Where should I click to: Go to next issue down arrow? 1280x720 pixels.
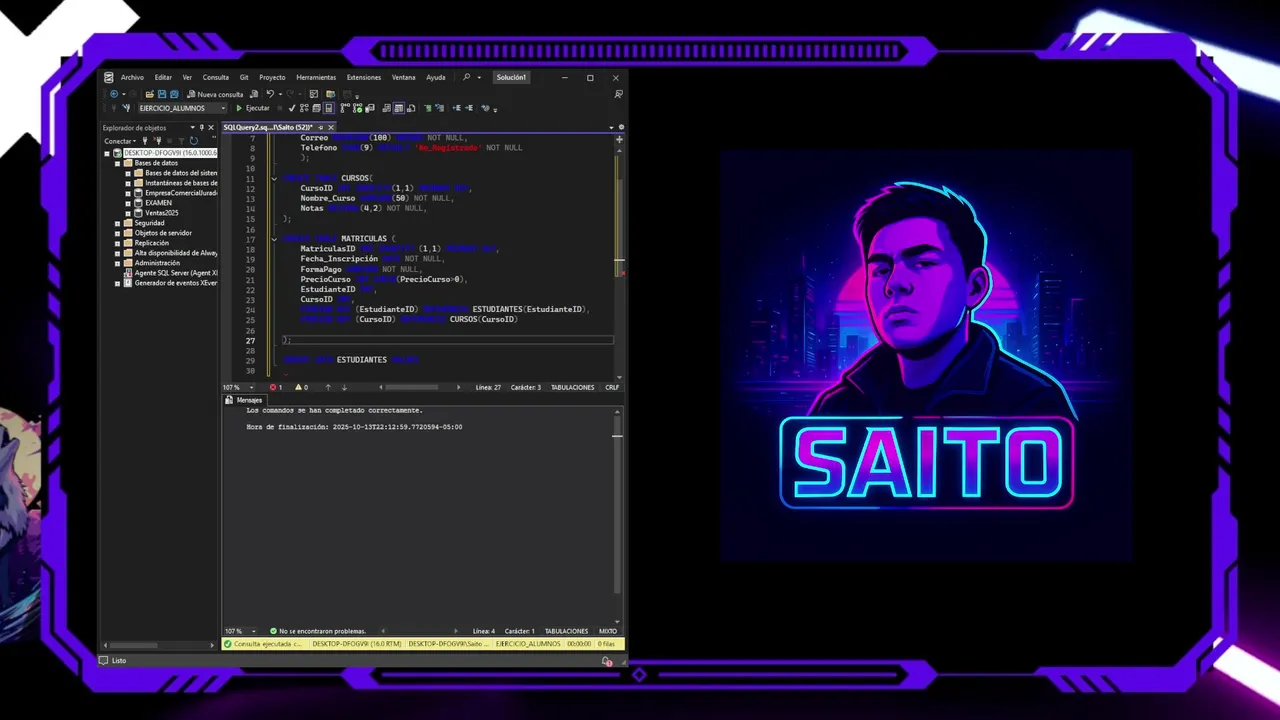344,387
